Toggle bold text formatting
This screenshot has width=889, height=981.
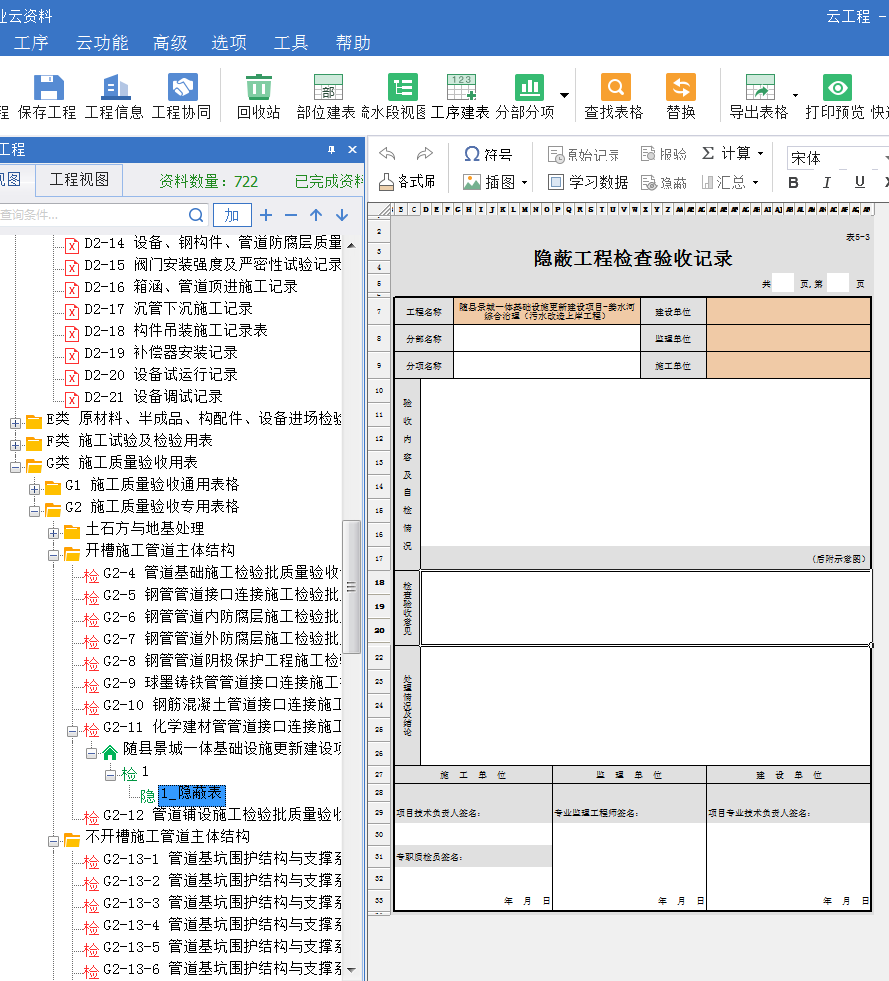(x=794, y=182)
